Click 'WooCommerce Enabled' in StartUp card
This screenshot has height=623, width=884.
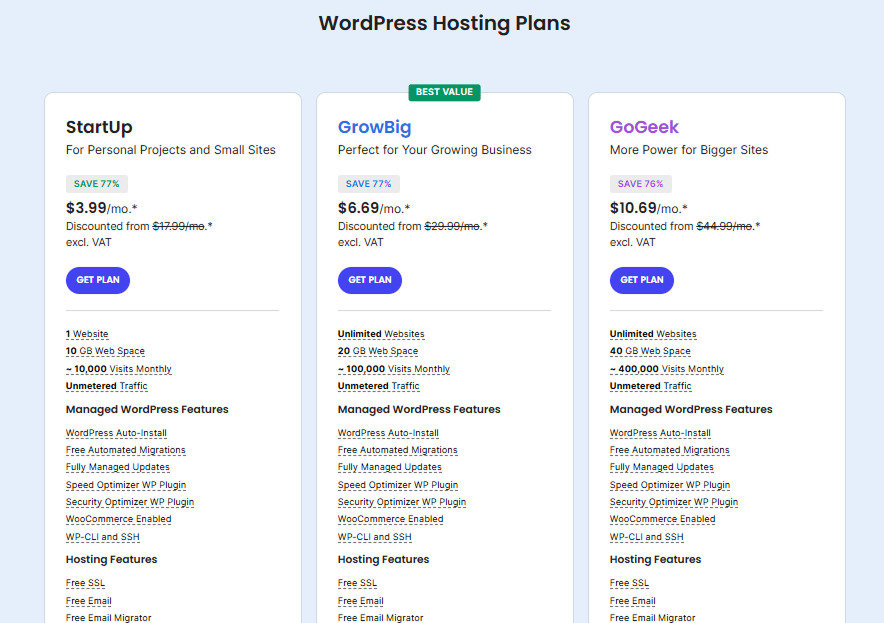click(x=118, y=519)
